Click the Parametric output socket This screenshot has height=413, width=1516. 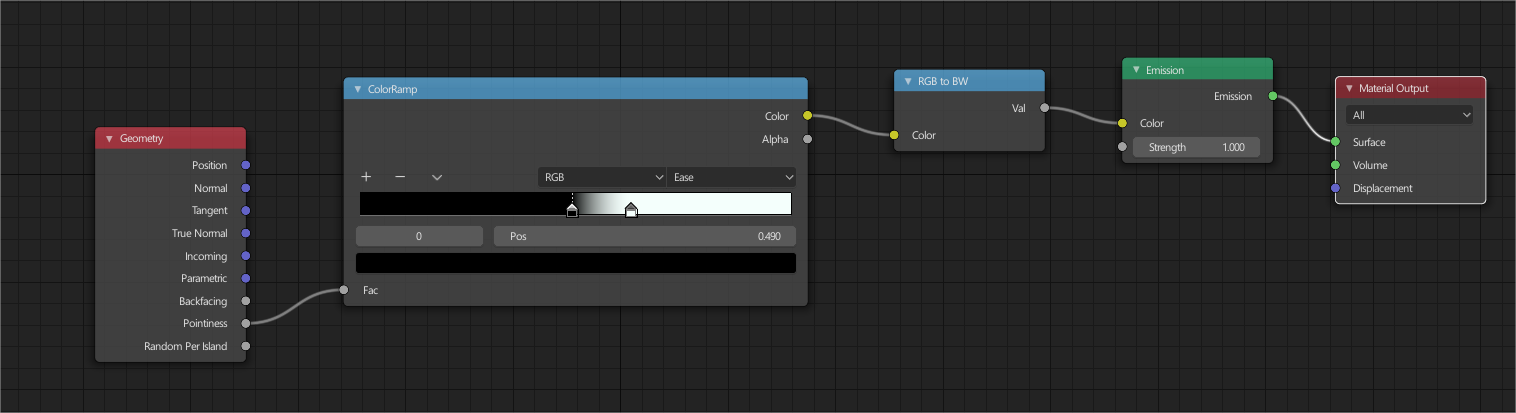246,278
